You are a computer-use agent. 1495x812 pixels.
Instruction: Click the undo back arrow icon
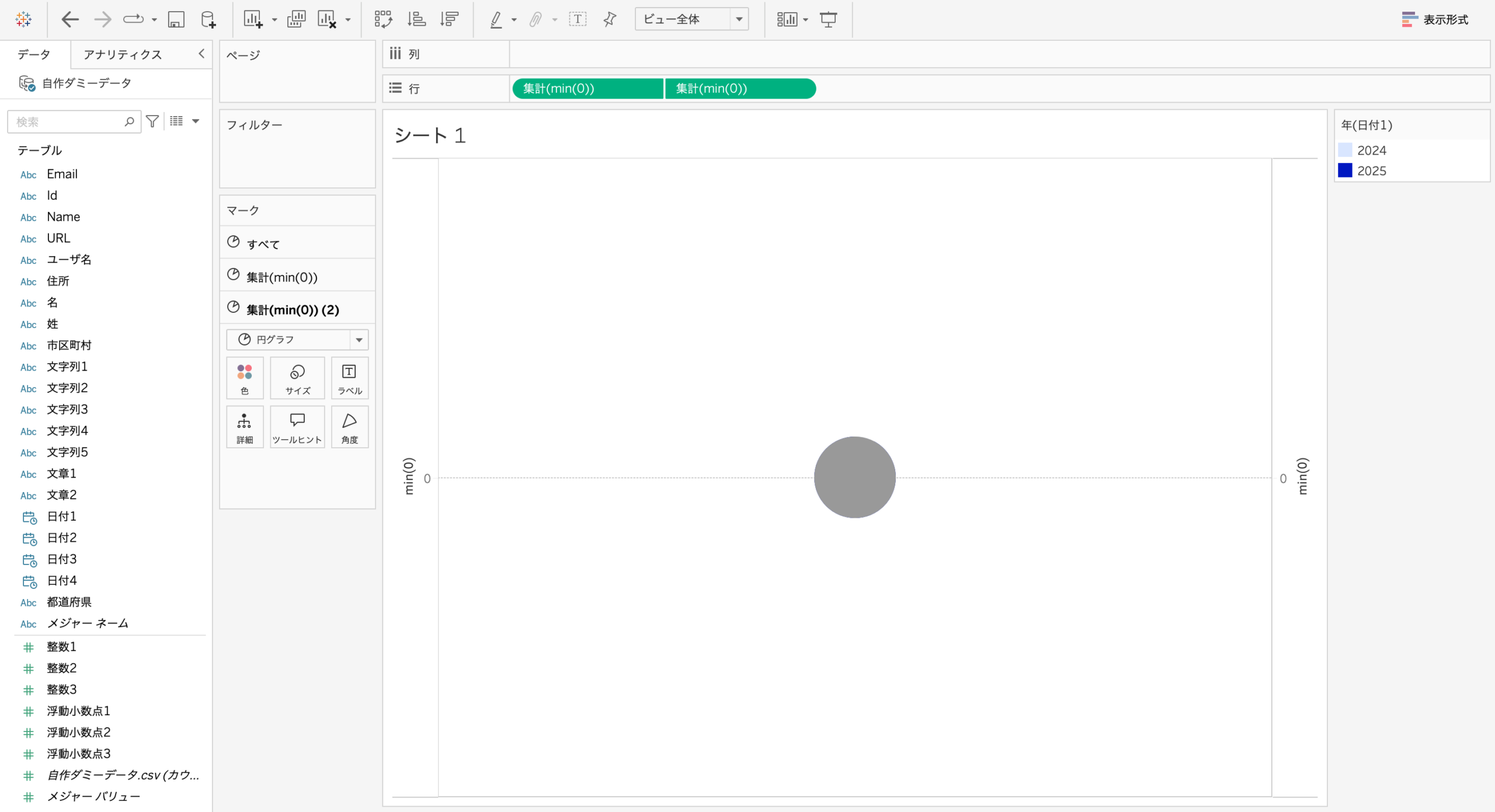69,19
